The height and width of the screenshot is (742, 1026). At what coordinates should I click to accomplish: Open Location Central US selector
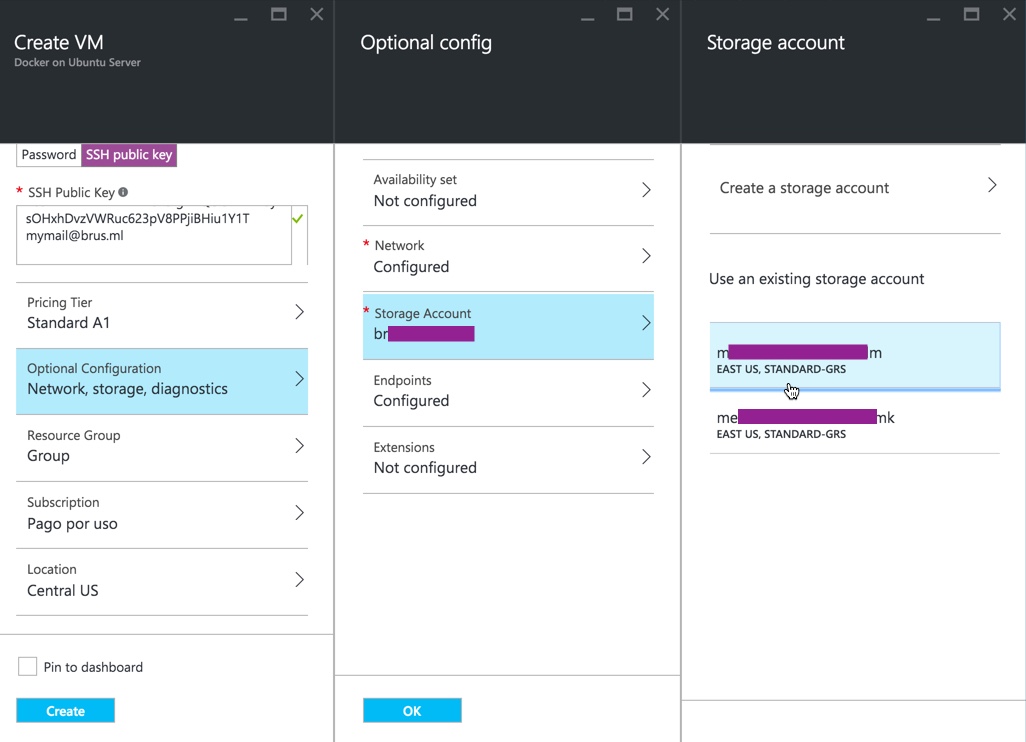click(x=162, y=580)
